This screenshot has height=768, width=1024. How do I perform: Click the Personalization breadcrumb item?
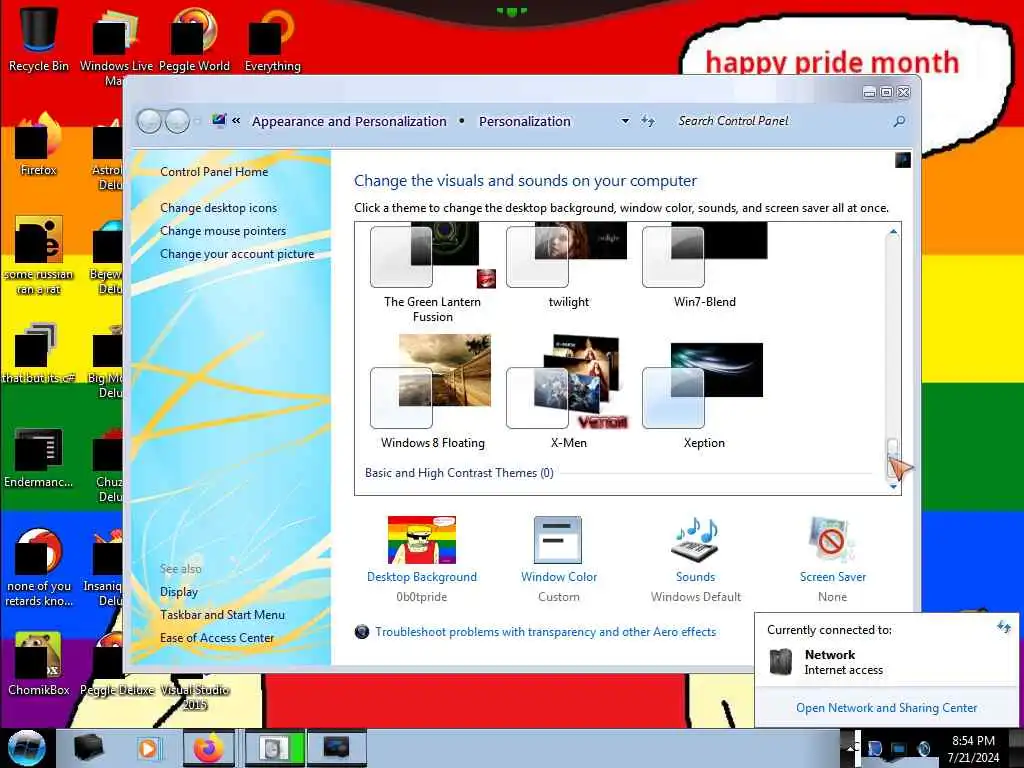click(525, 121)
